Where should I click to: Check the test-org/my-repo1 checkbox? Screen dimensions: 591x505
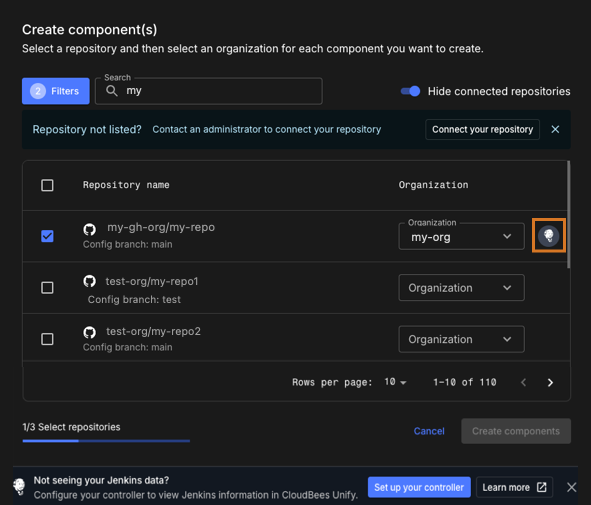(x=47, y=288)
